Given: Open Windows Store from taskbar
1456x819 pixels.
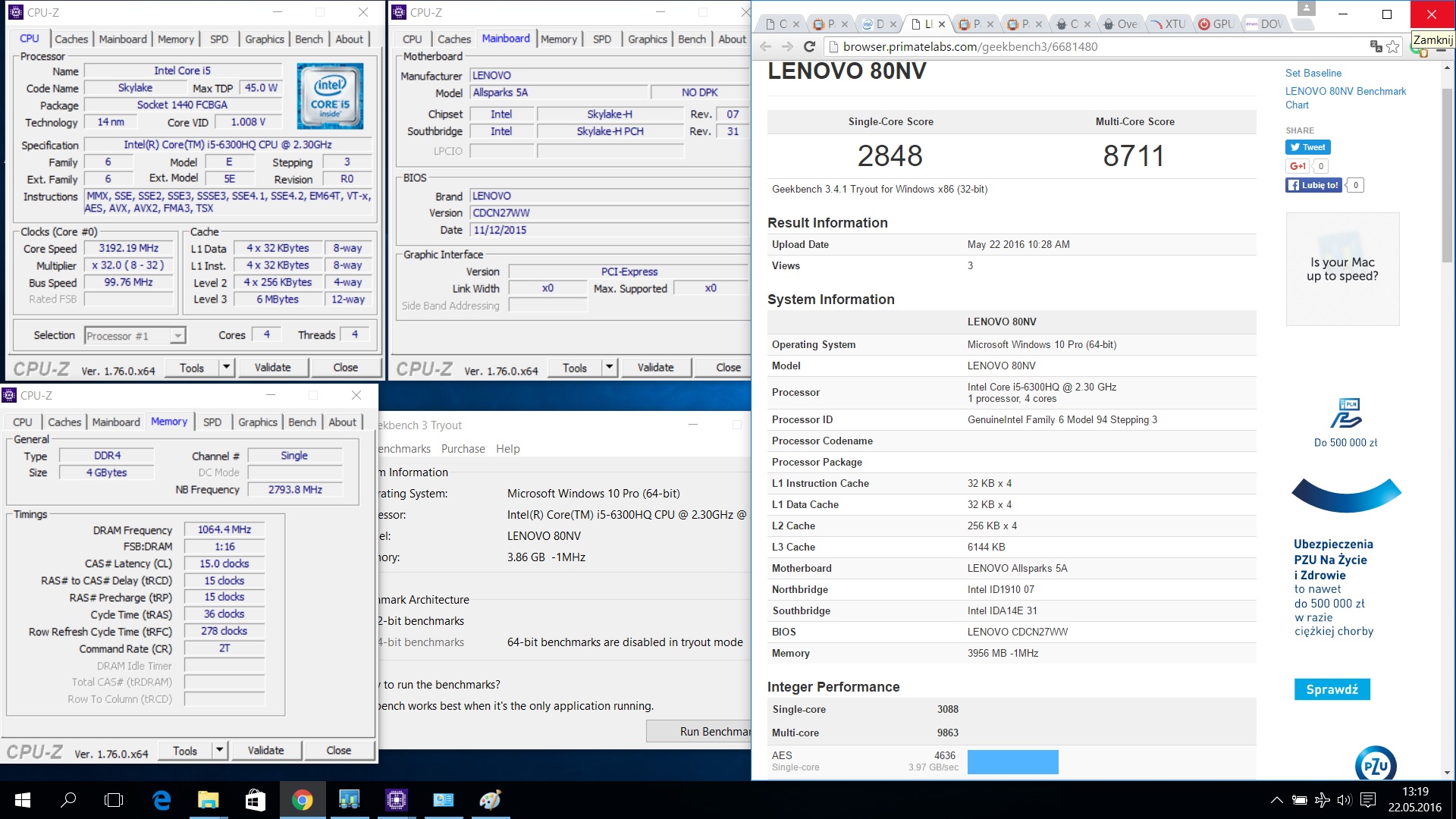Looking at the screenshot, I should pyautogui.click(x=255, y=800).
